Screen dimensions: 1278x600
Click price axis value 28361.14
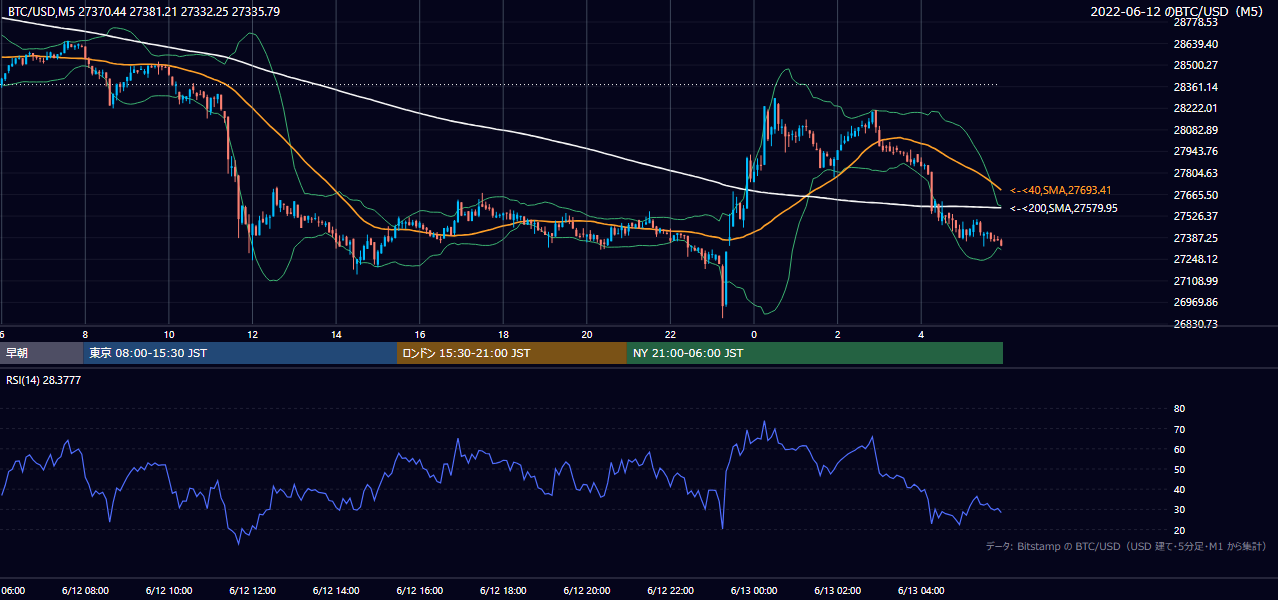coord(1195,87)
